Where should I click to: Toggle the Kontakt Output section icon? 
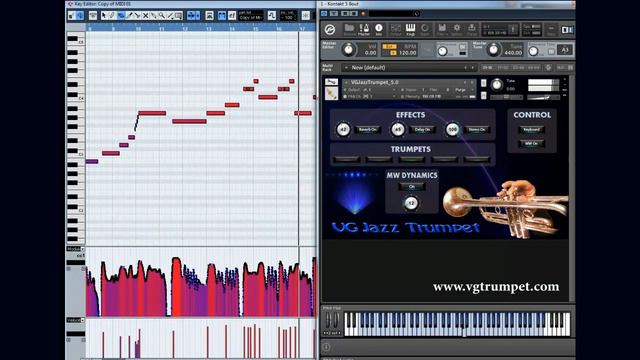396,29
